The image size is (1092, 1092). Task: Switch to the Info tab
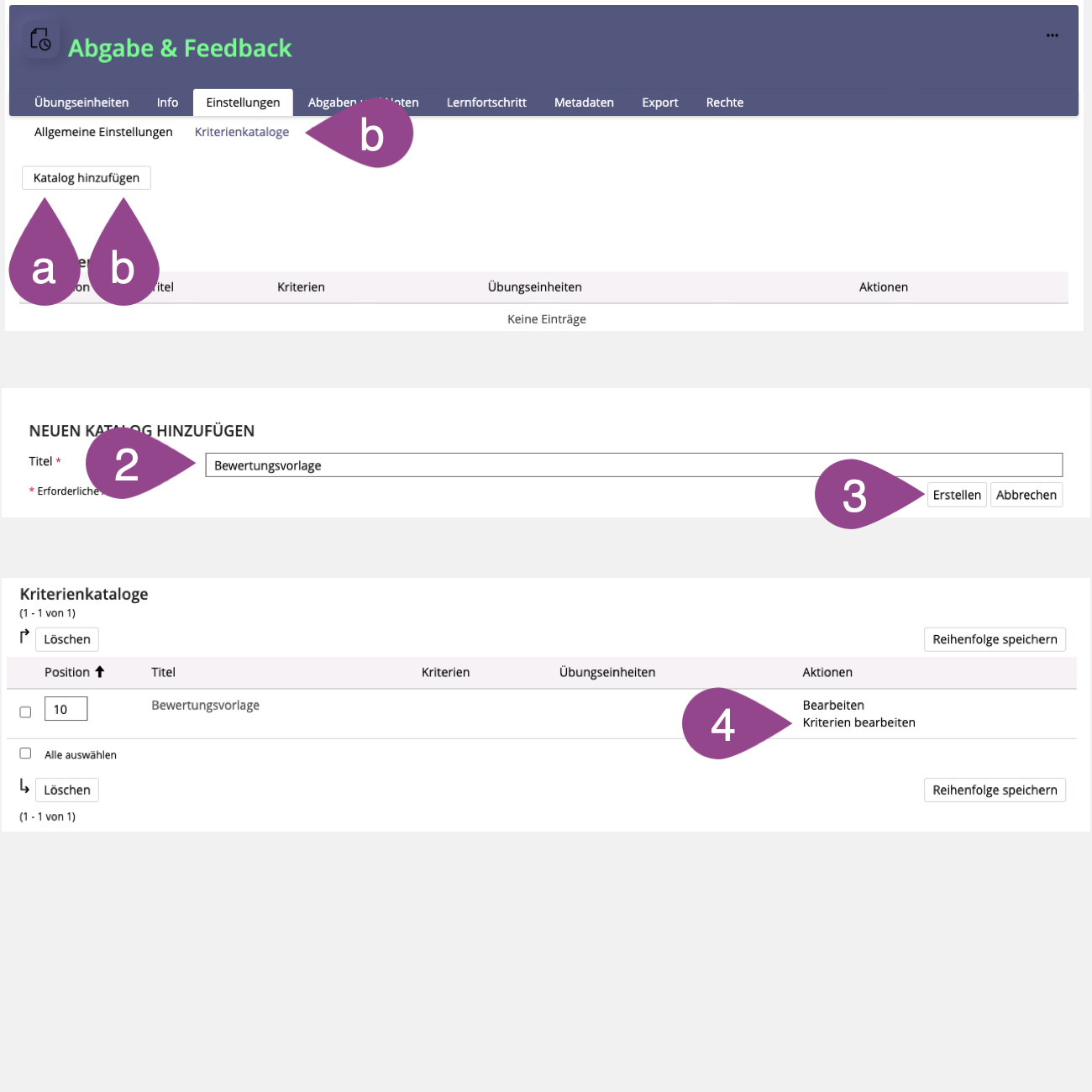click(167, 102)
